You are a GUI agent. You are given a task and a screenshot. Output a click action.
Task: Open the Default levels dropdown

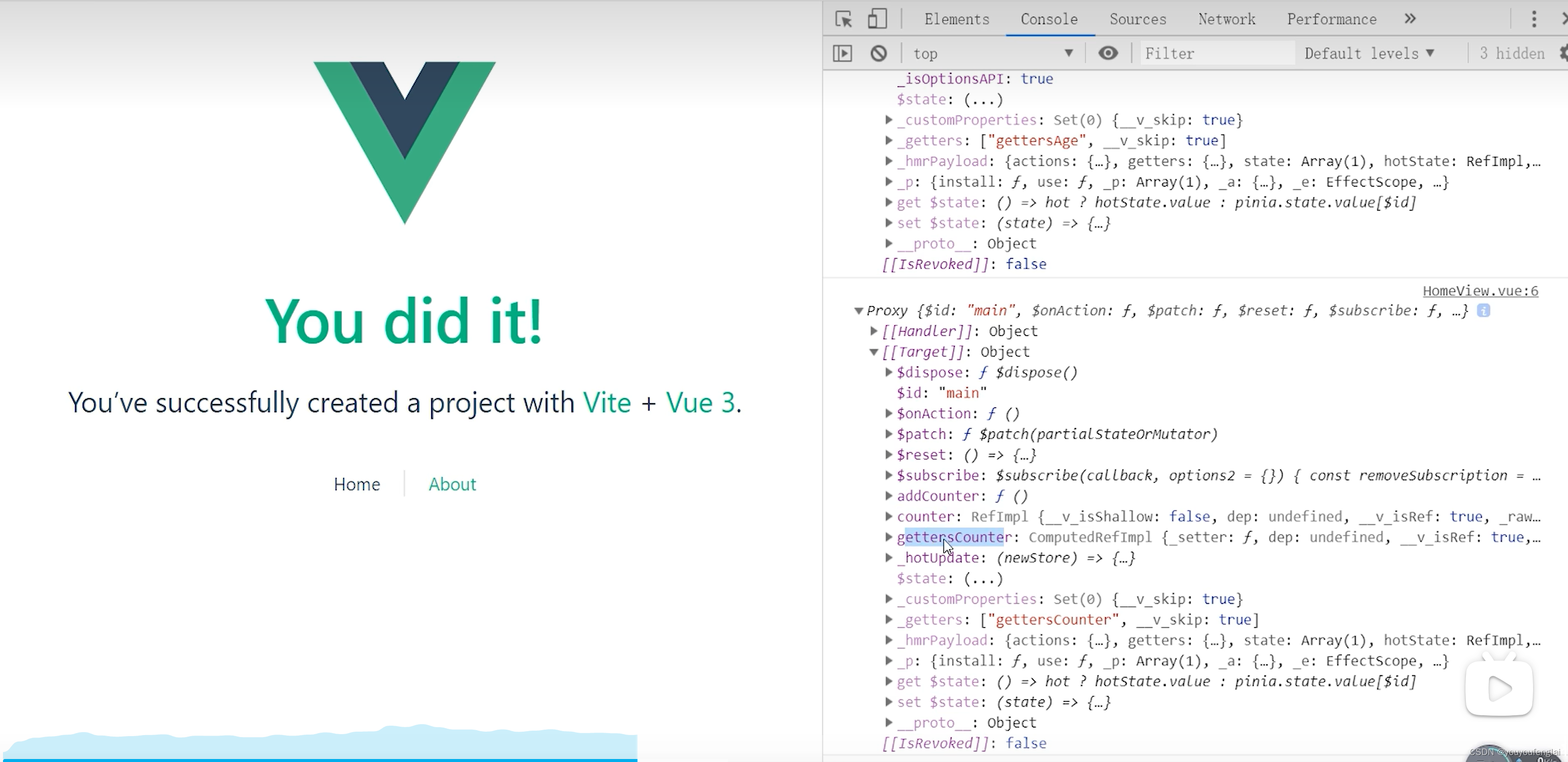coord(1369,54)
